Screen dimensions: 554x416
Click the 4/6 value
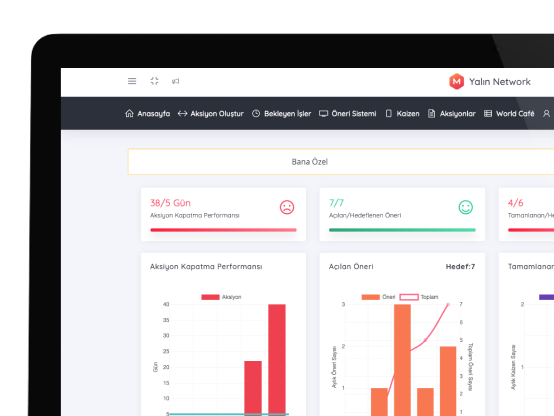point(515,203)
